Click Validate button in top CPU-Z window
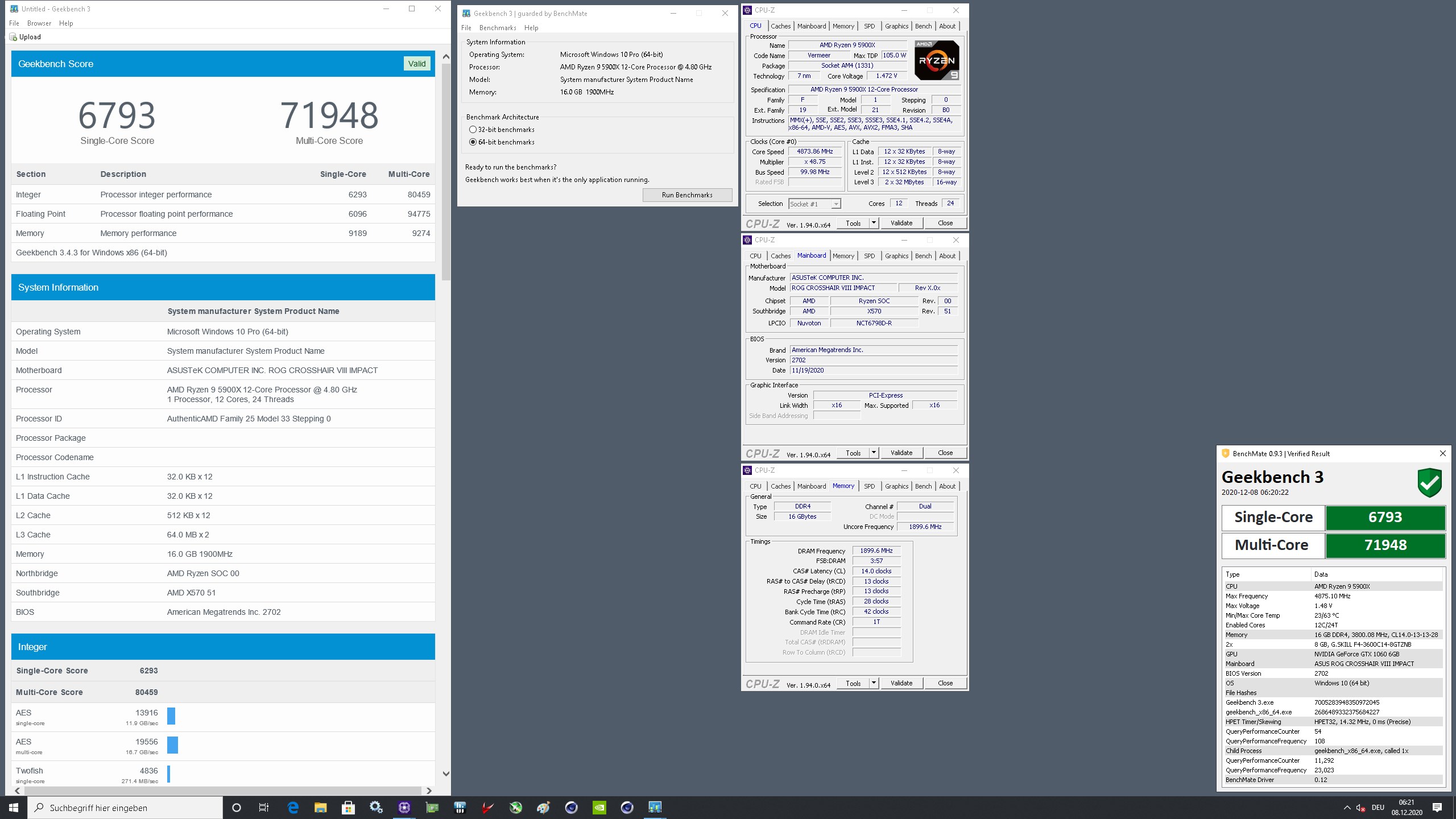 [x=901, y=223]
